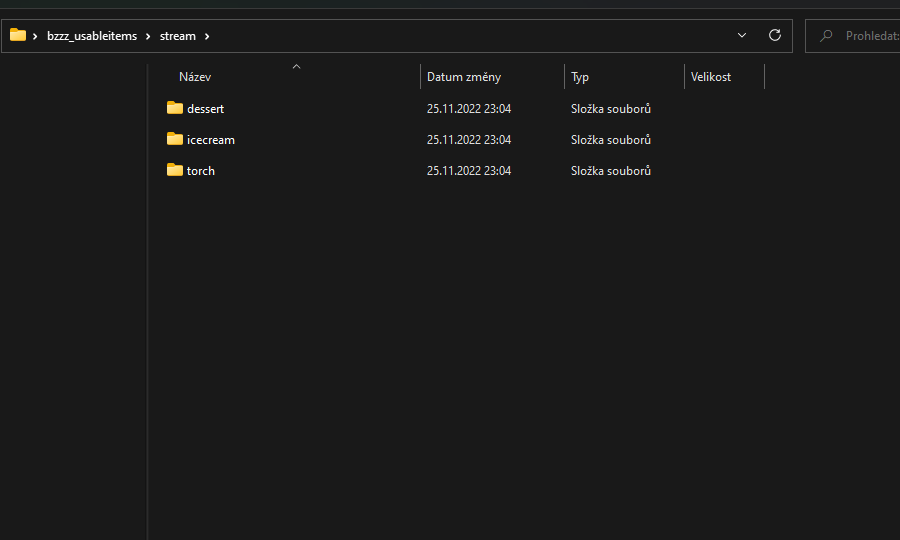Viewport: 900px width, 540px height.
Task: Refresh the current folder view
Action: pyautogui.click(x=774, y=35)
